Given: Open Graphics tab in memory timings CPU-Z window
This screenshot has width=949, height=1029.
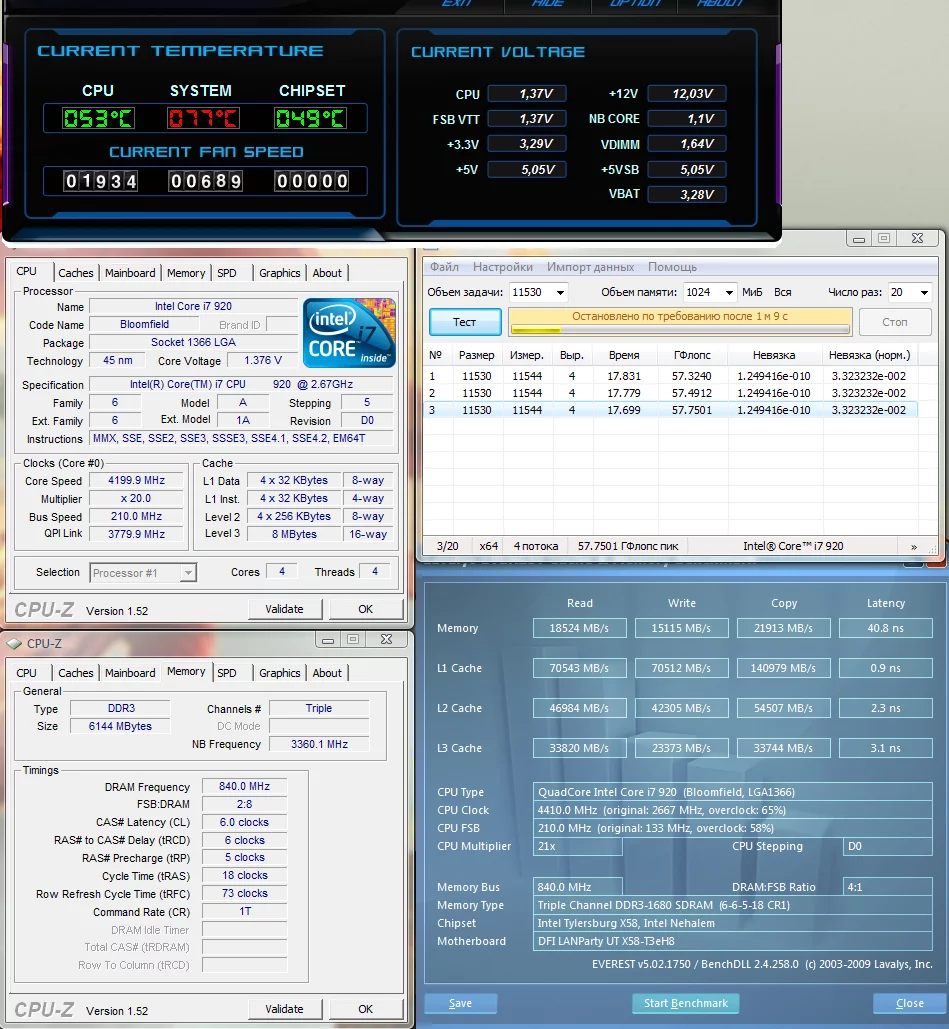Looking at the screenshot, I should click(280, 673).
